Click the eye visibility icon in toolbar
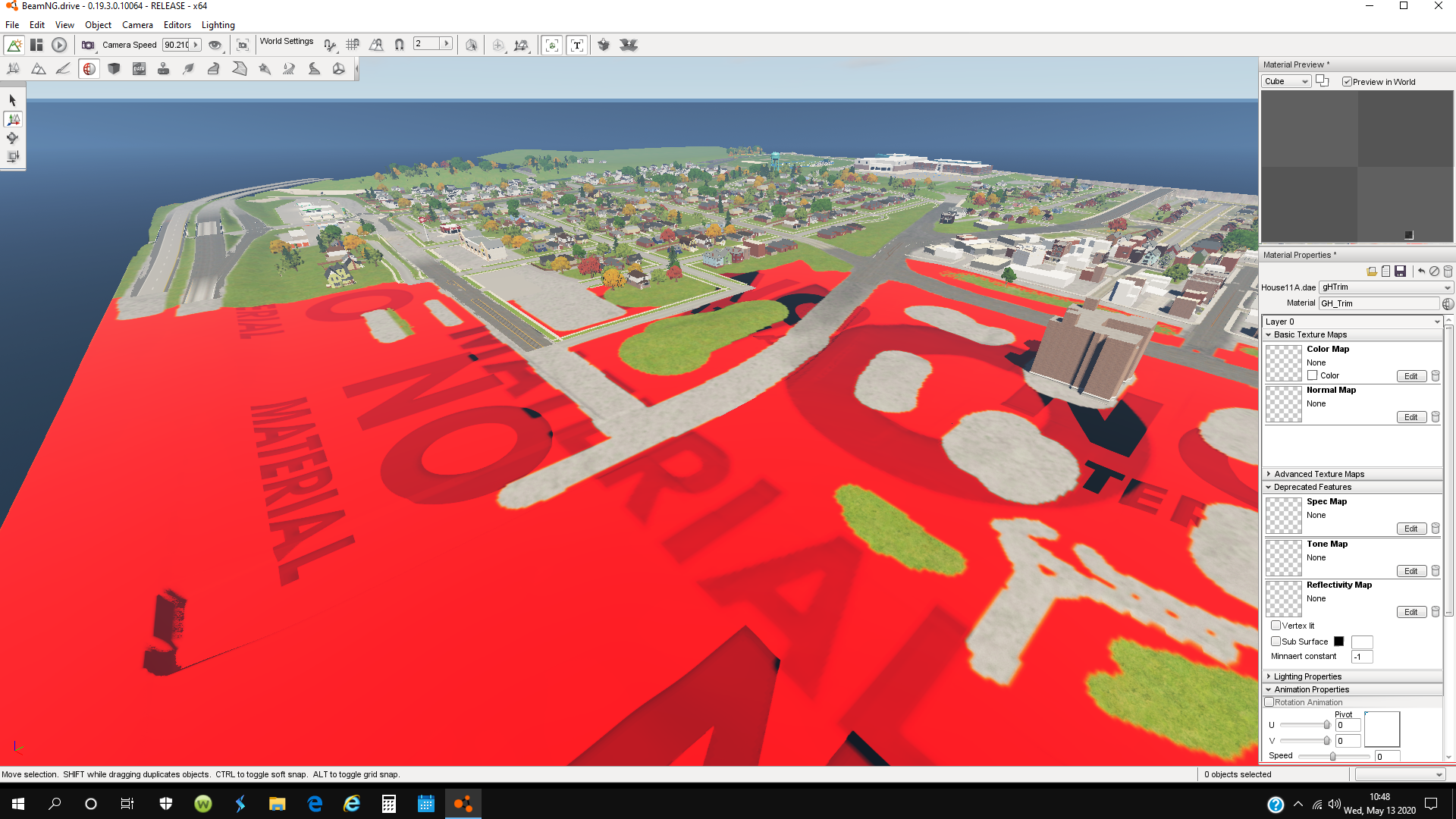 (x=215, y=45)
